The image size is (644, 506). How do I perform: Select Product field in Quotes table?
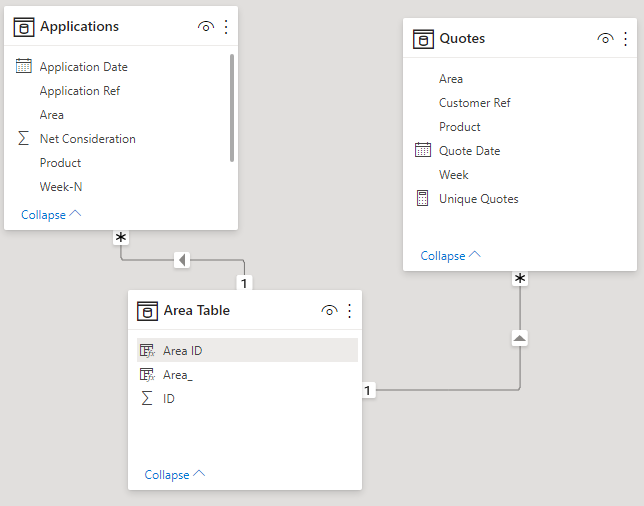tap(460, 126)
